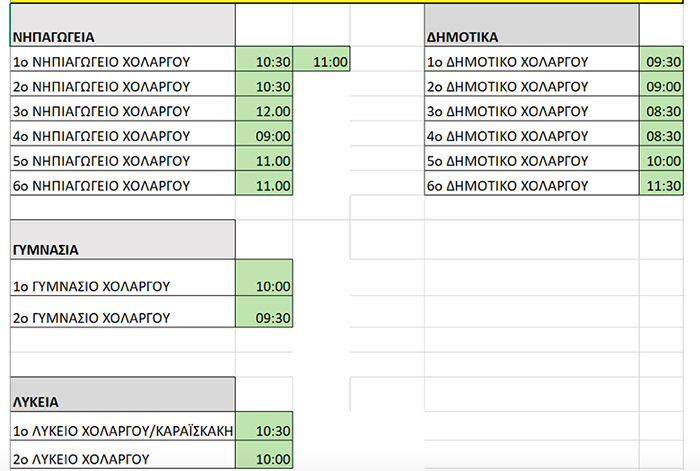Select the 11:30 cell for 6ο ΔΗΜΟΤΙΚΟ

[664, 184]
